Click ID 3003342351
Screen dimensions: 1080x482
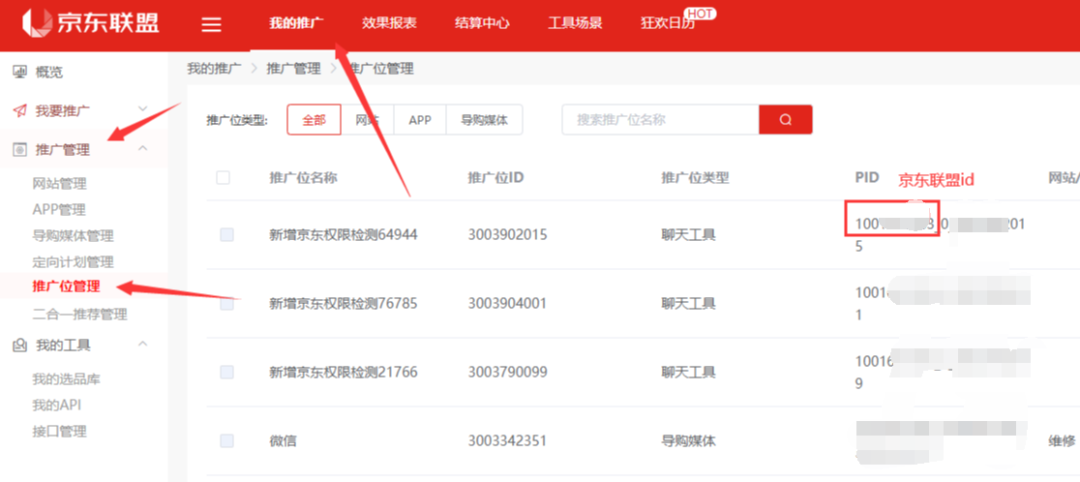(x=507, y=441)
